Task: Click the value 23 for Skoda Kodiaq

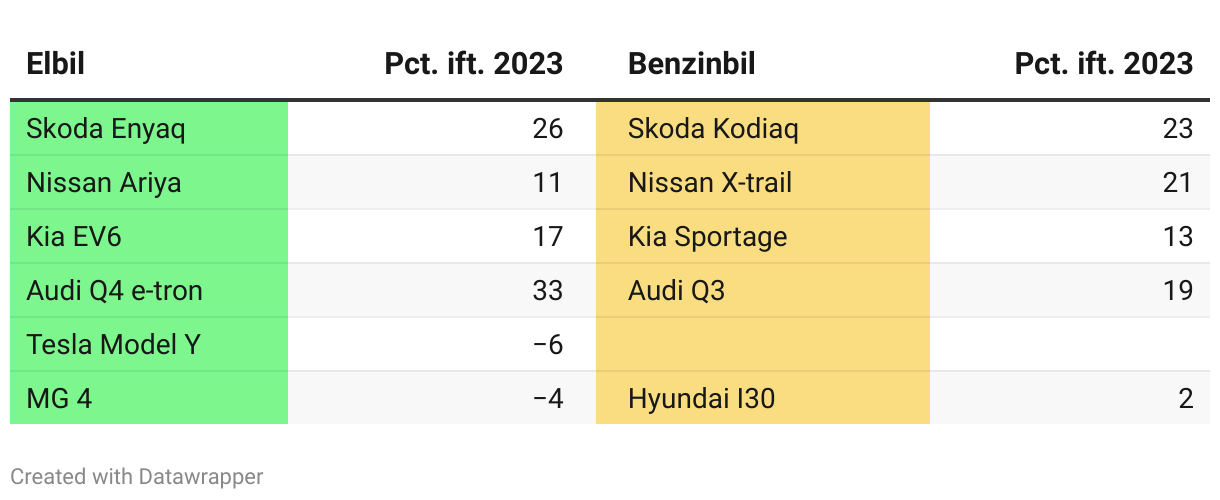Action: click(1178, 129)
